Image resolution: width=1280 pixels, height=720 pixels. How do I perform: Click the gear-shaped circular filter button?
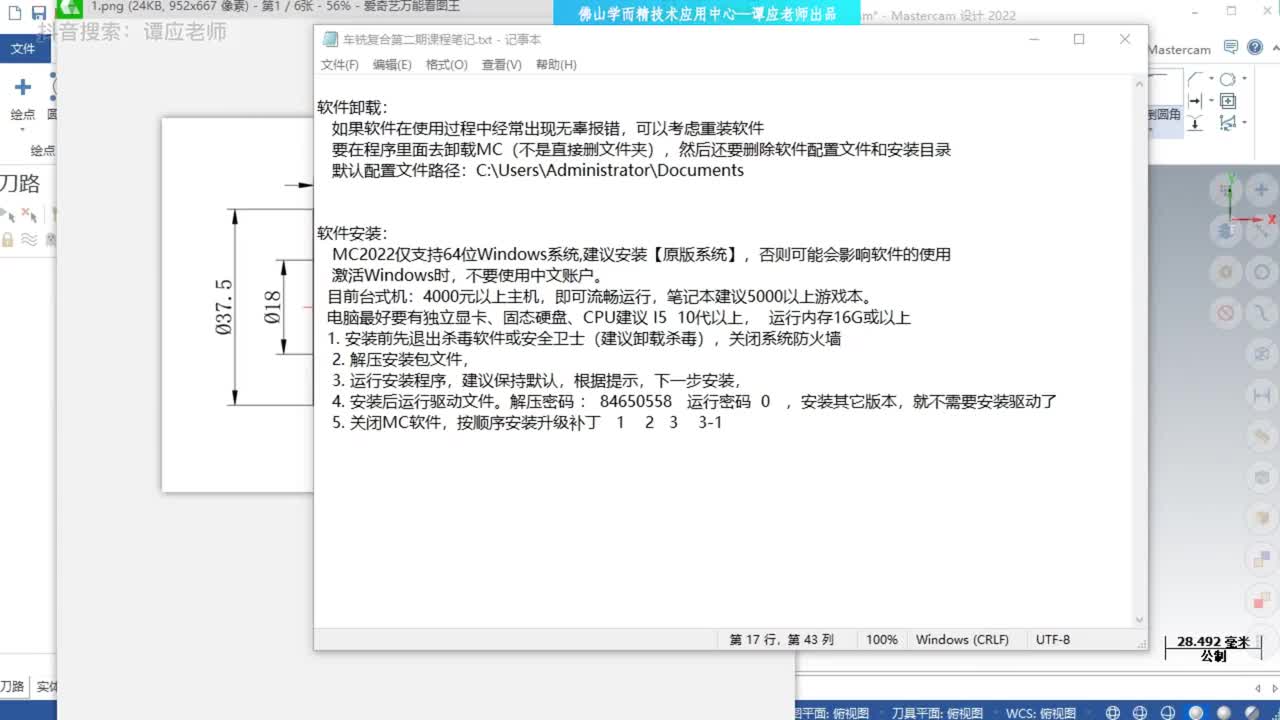coord(1226,272)
